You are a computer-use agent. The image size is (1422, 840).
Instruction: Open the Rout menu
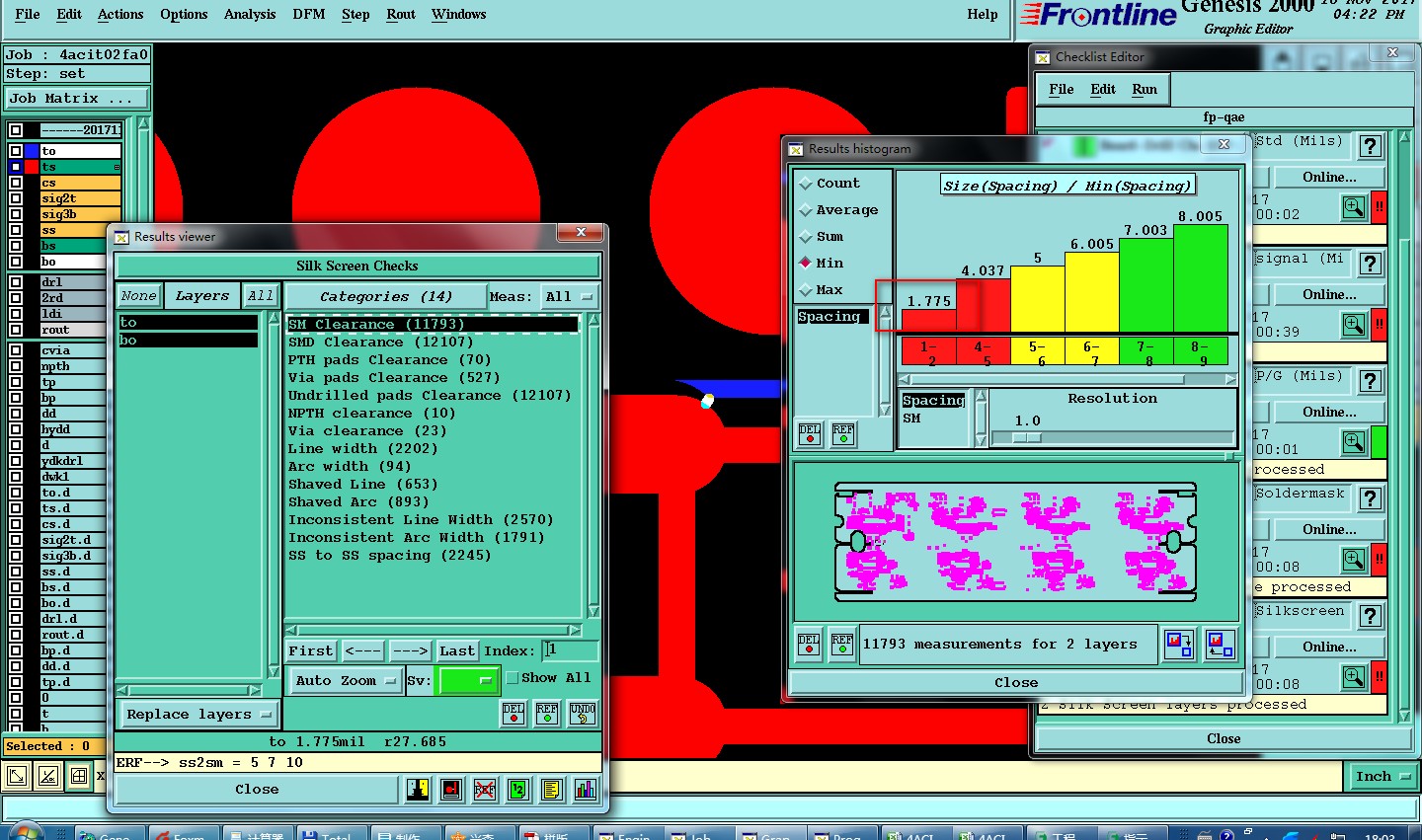(401, 15)
